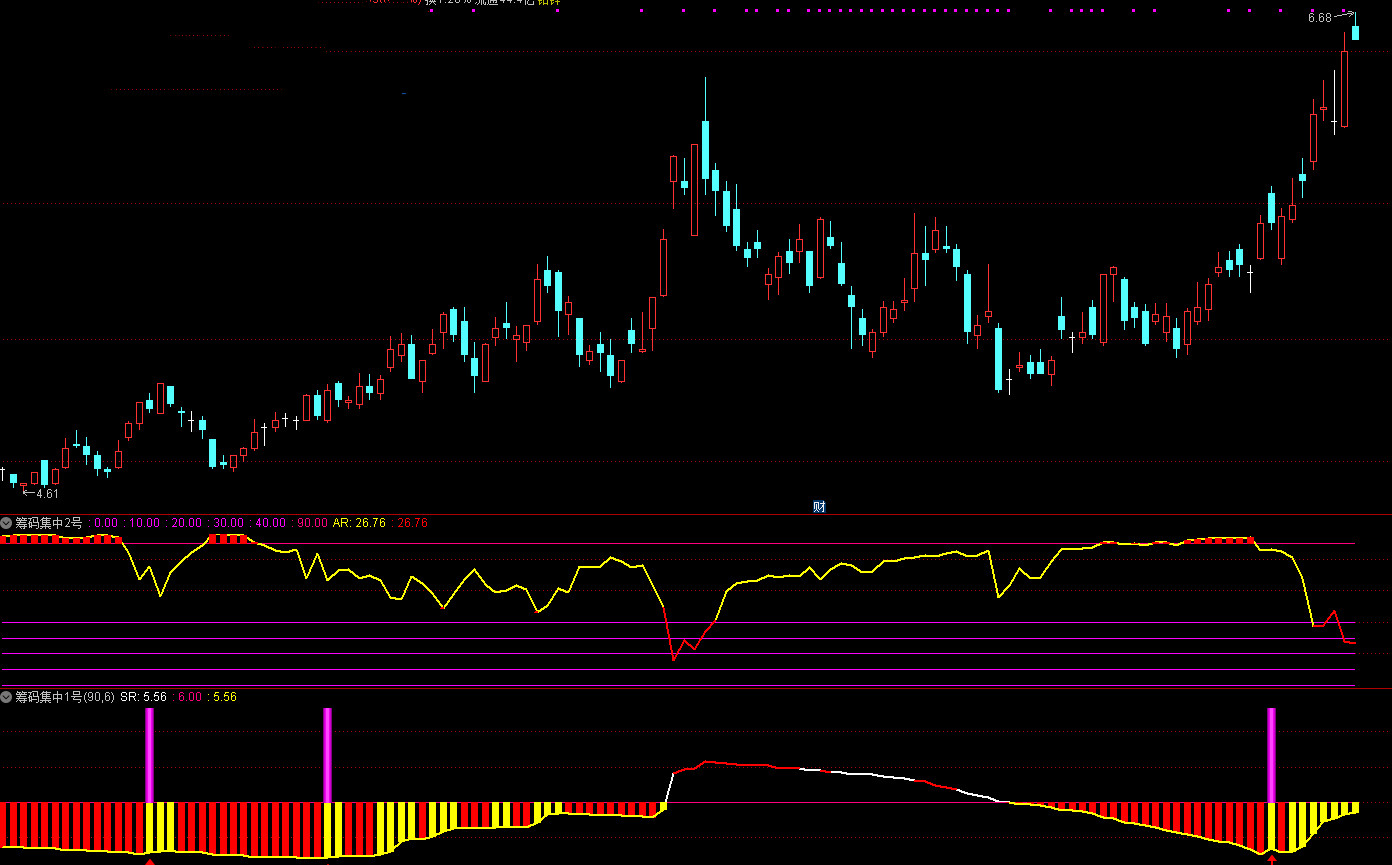Viewport: 1392px width, 865px height.
Task: Click the 90.00 parameter value in 筹码集中2号
Action: tap(312, 523)
